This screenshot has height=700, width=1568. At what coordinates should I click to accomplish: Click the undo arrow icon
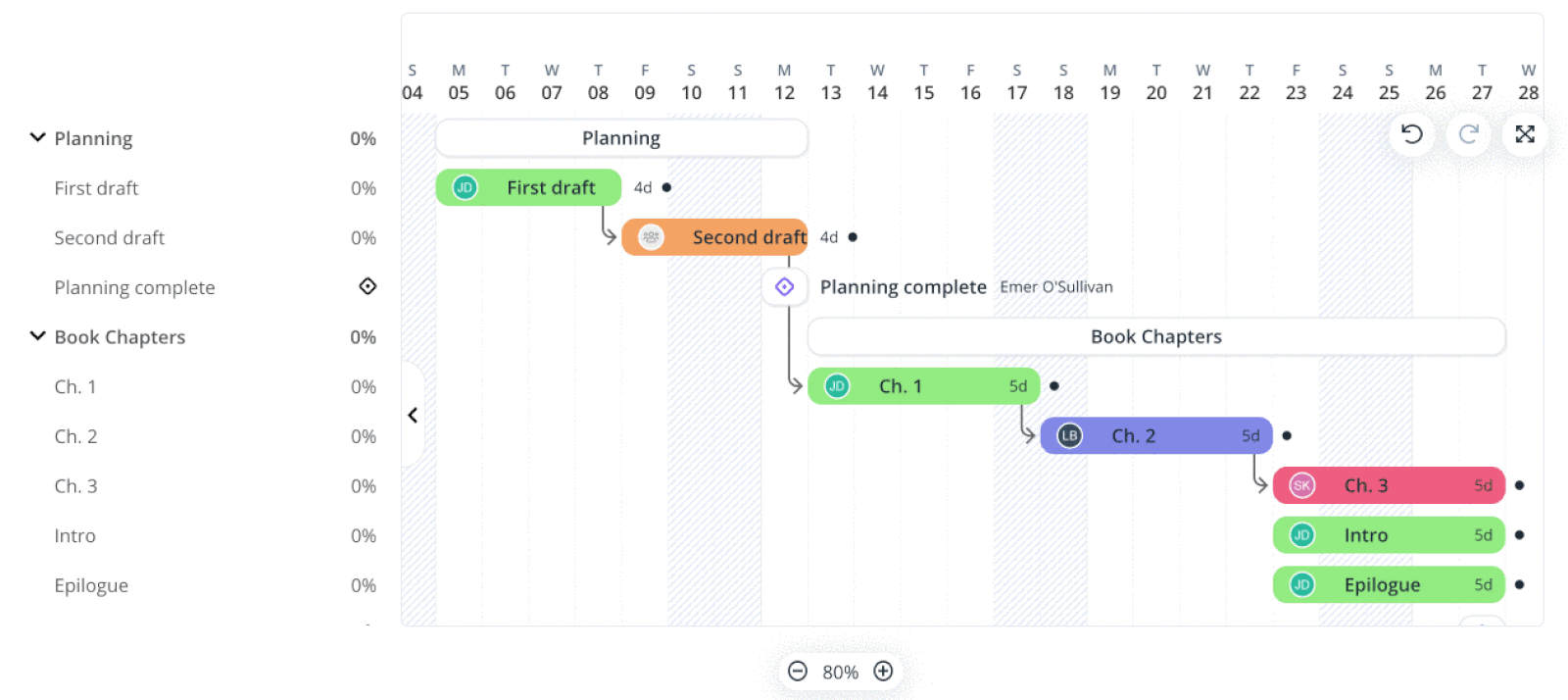click(1411, 134)
